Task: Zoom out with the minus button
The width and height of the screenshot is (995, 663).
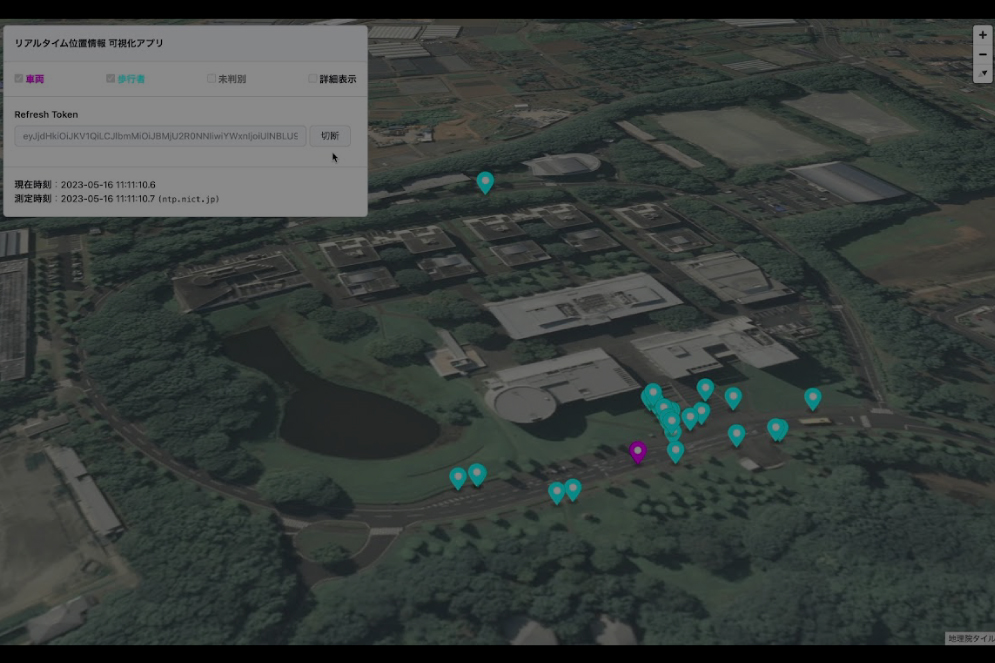Action: [x=982, y=55]
